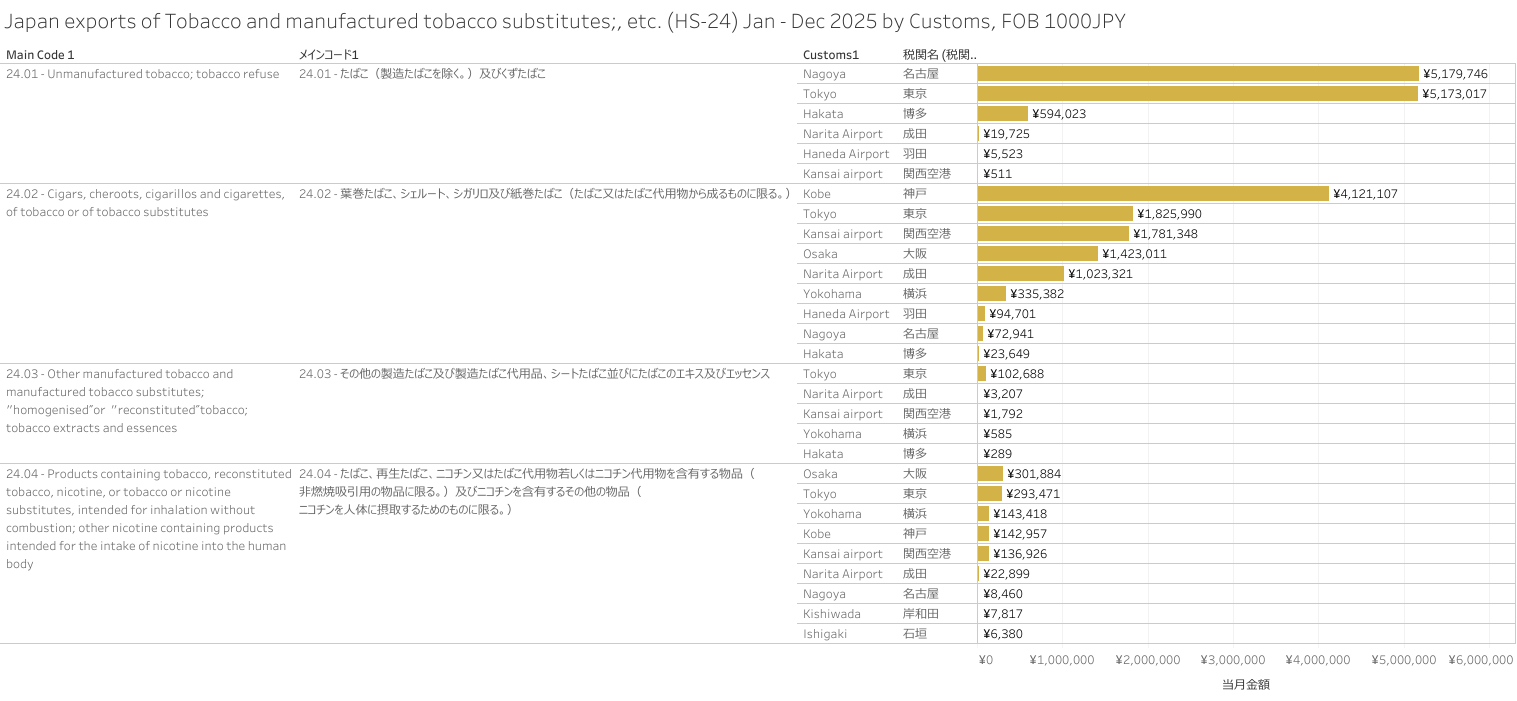
Task: Select the Kansai airport bar valued ¥1,781,348
Action: [1052, 234]
